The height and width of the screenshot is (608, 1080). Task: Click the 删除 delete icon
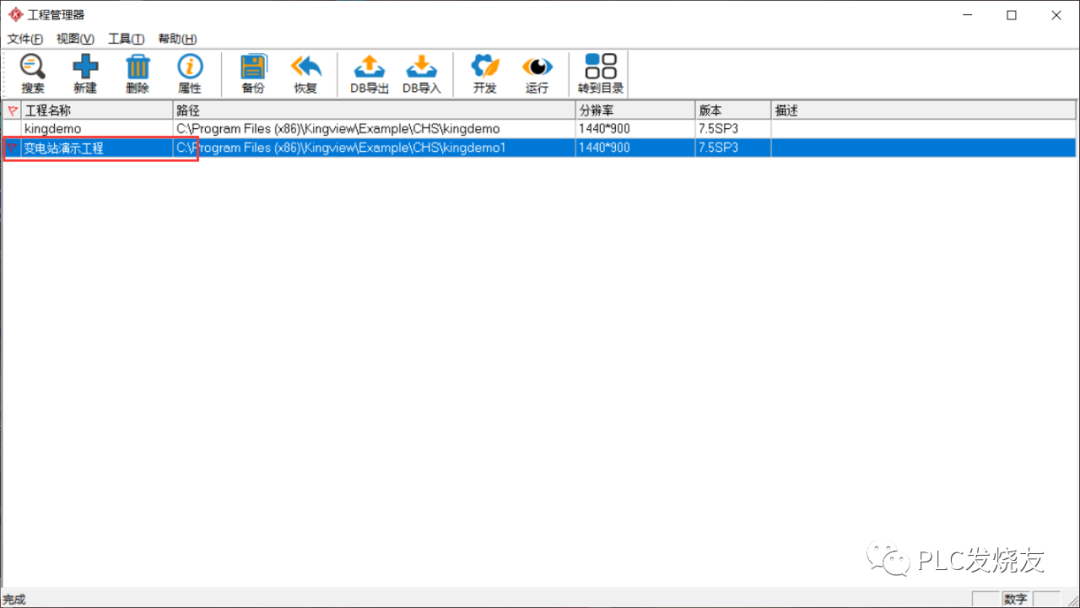point(137,72)
